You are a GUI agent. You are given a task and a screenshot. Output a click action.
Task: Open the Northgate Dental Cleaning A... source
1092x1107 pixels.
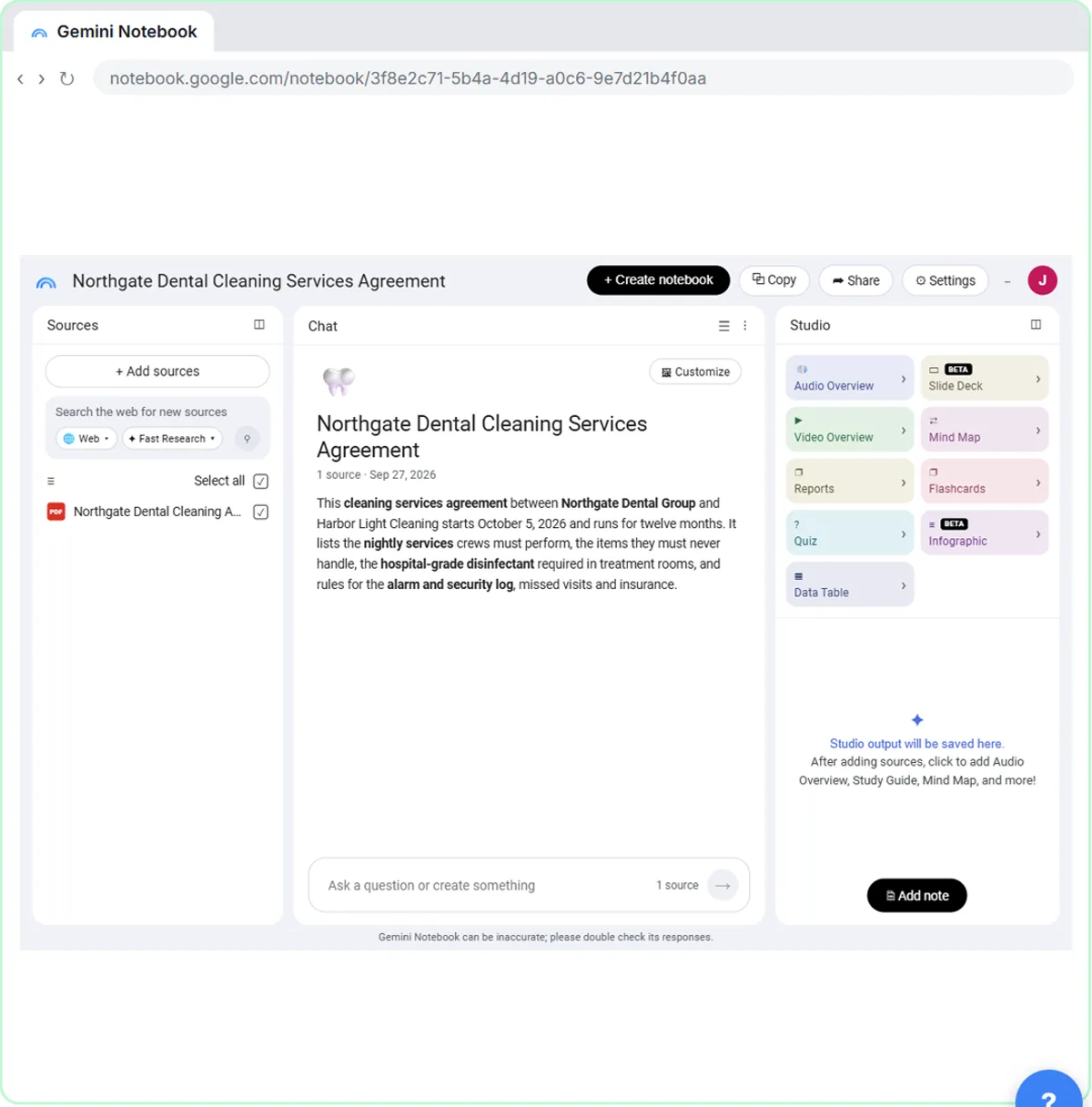(x=157, y=512)
